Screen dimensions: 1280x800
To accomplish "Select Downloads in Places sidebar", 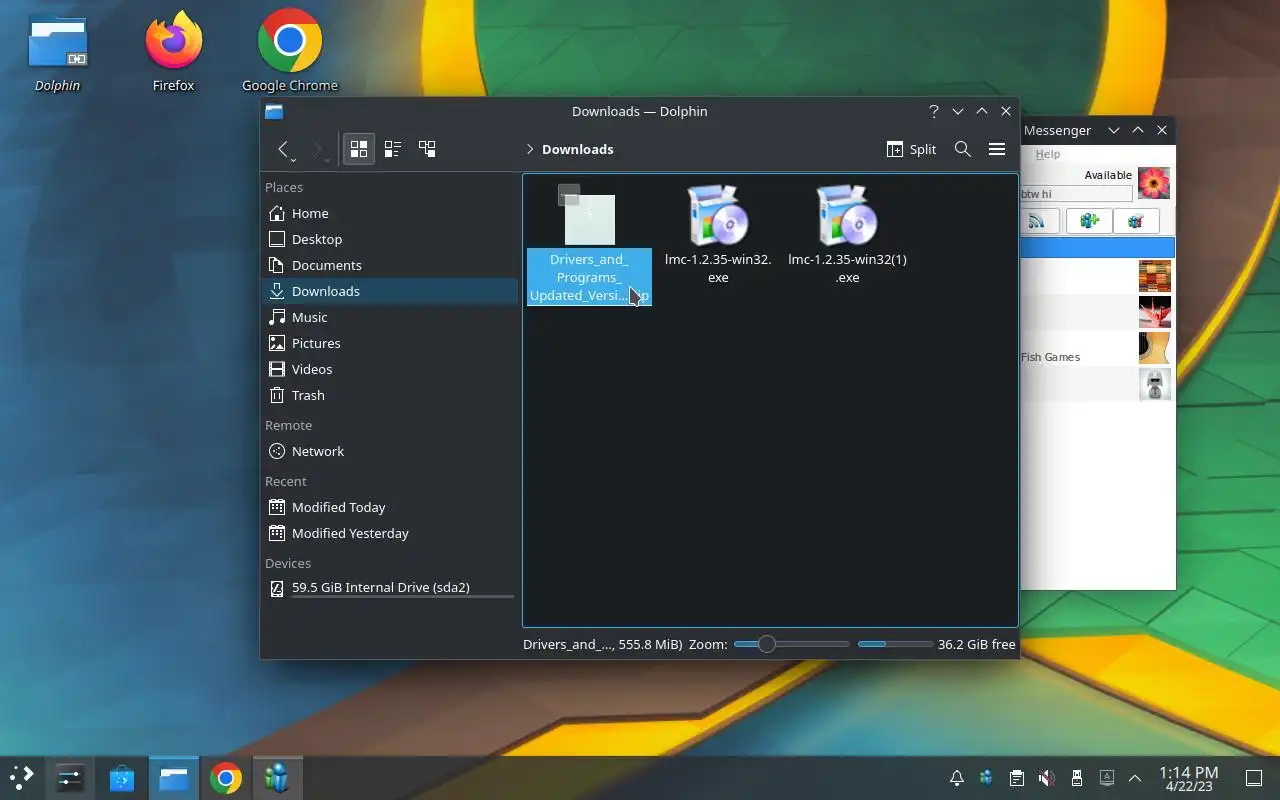I will pos(390,291).
